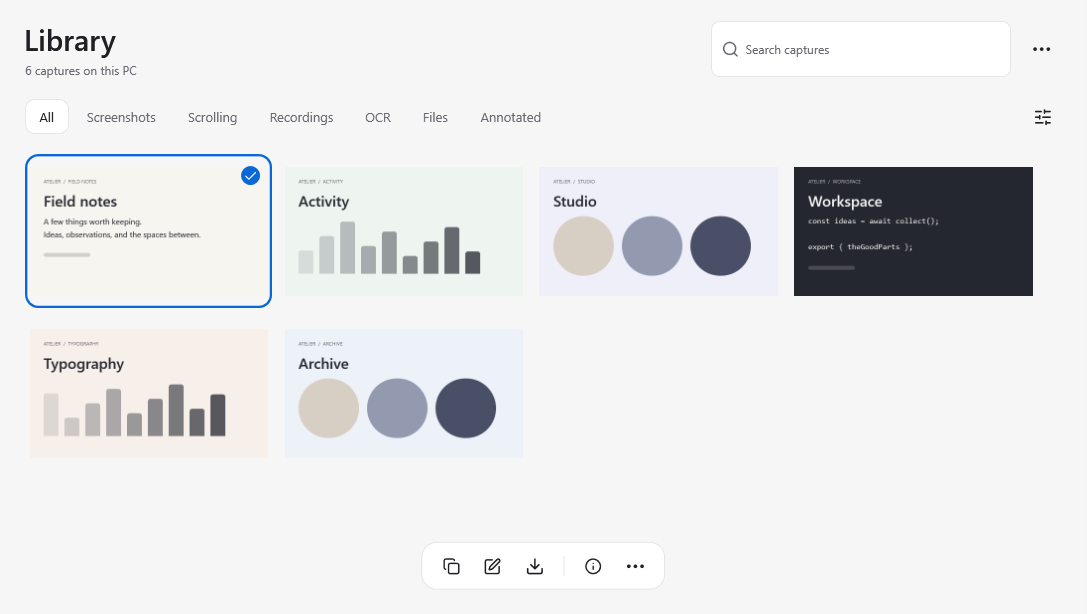Click the download/save icon
1087x614 pixels.
534,566
